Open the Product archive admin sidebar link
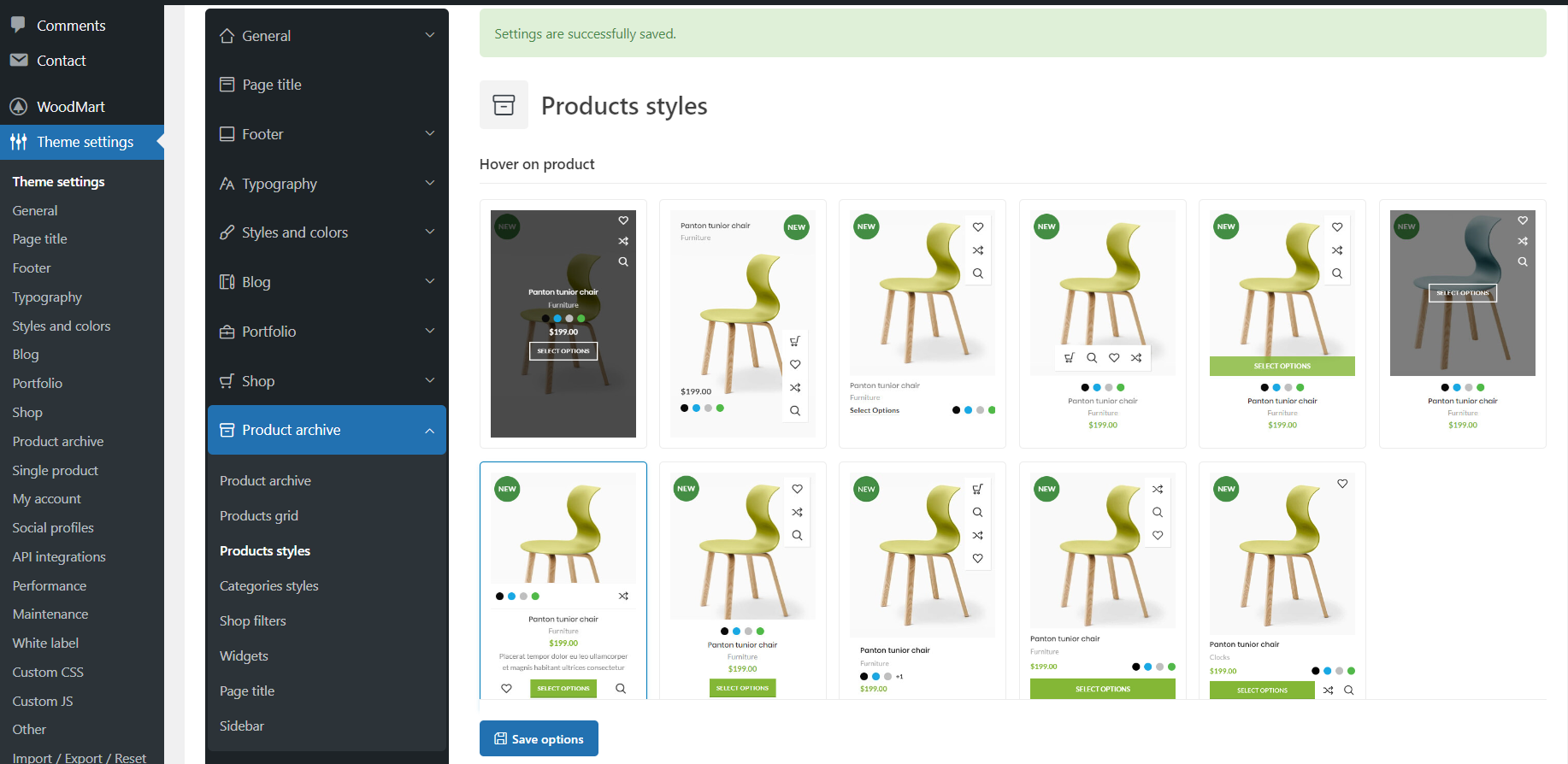The width and height of the screenshot is (1568, 764). click(x=58, y=442)
